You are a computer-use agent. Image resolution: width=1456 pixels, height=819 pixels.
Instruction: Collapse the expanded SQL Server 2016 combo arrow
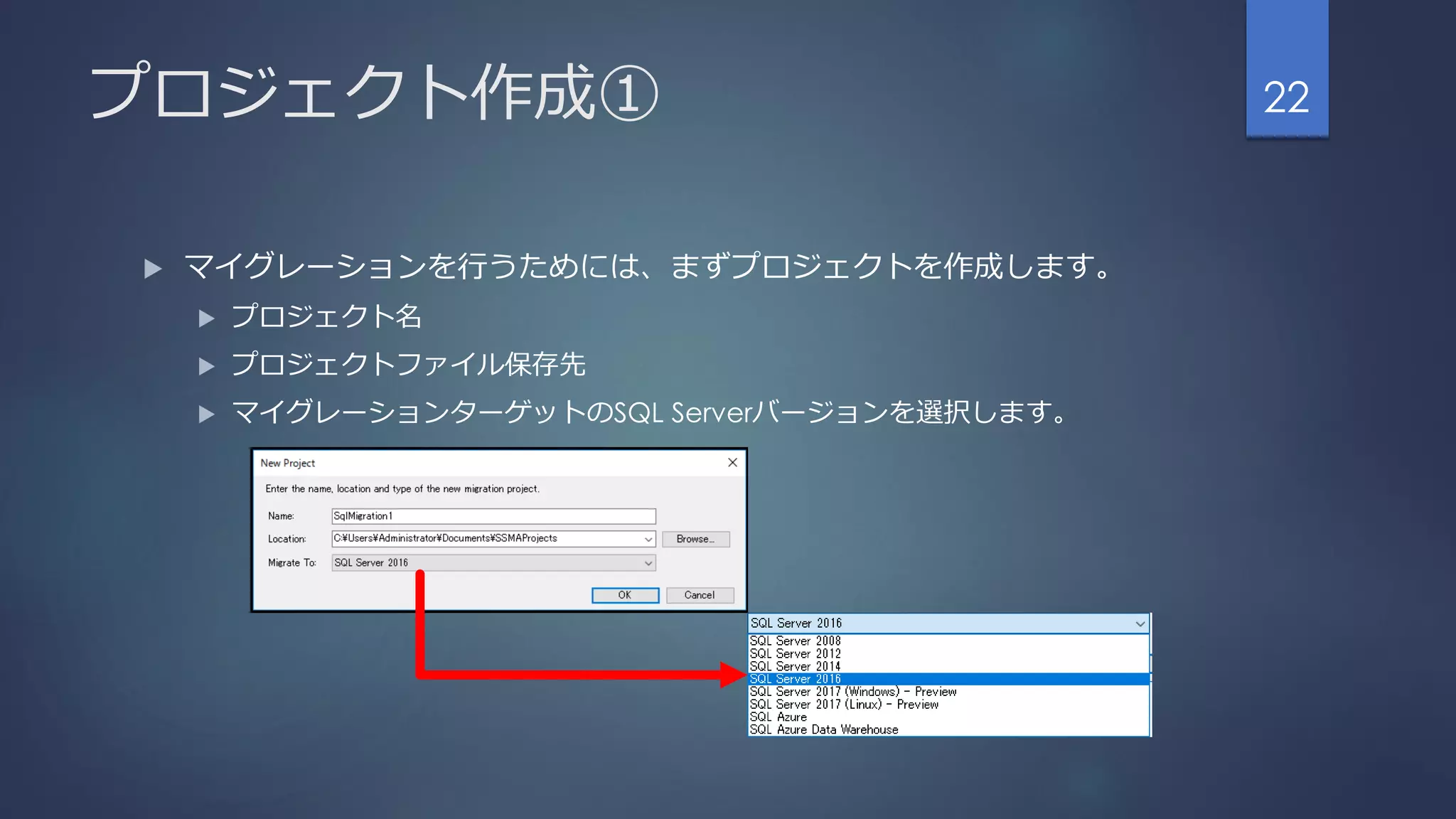click(x=1140, y=623)
